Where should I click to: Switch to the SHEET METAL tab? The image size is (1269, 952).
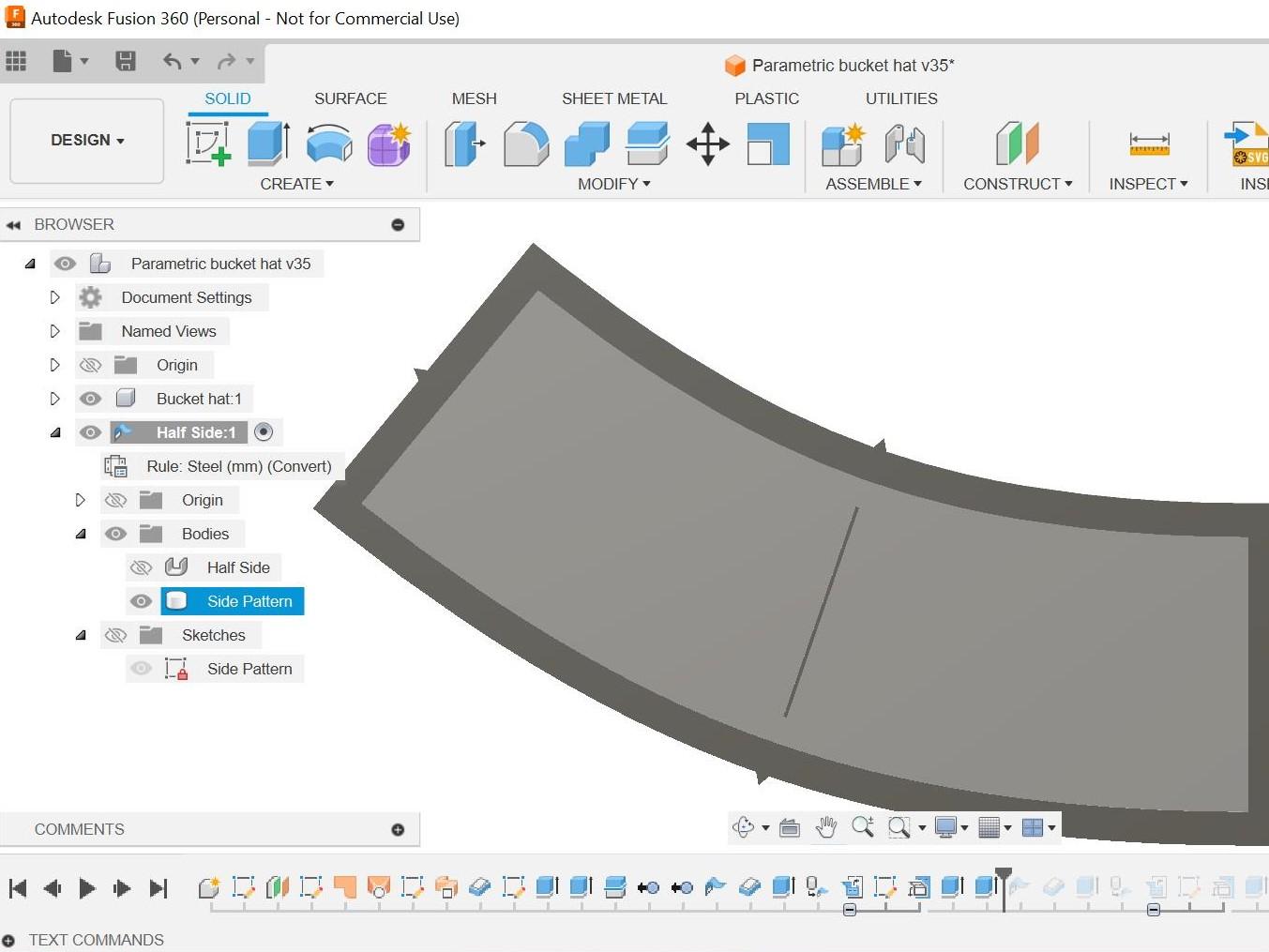614,98
